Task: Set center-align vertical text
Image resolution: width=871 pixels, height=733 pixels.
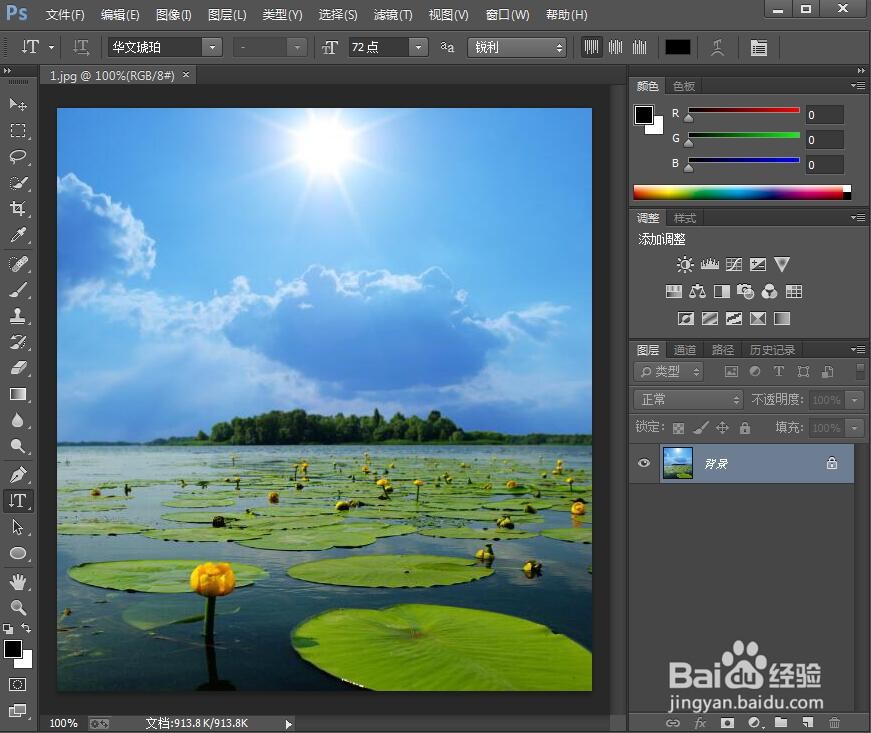Action: point(615,47)
